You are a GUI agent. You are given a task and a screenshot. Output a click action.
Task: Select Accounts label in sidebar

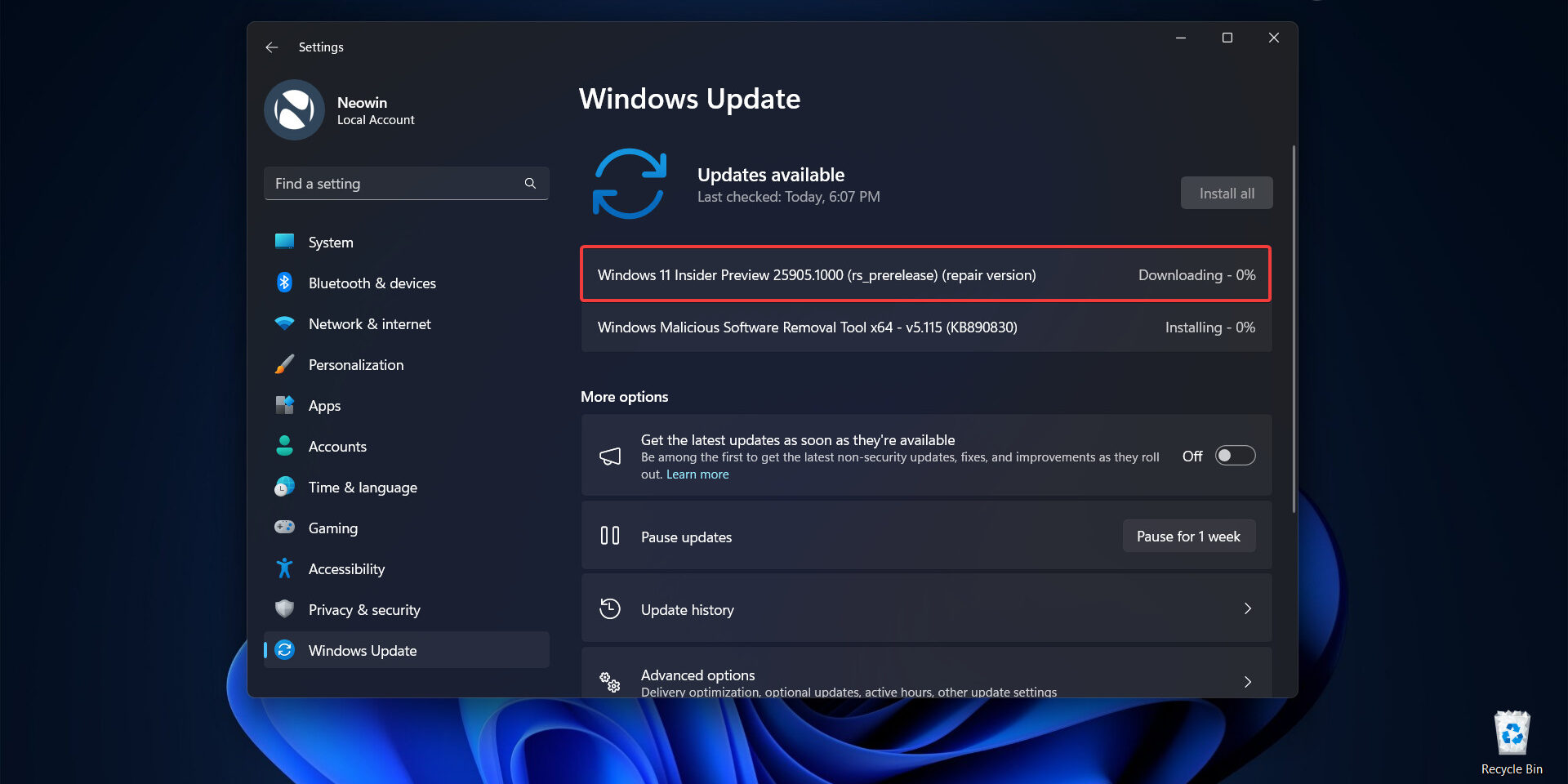(338, 447)
